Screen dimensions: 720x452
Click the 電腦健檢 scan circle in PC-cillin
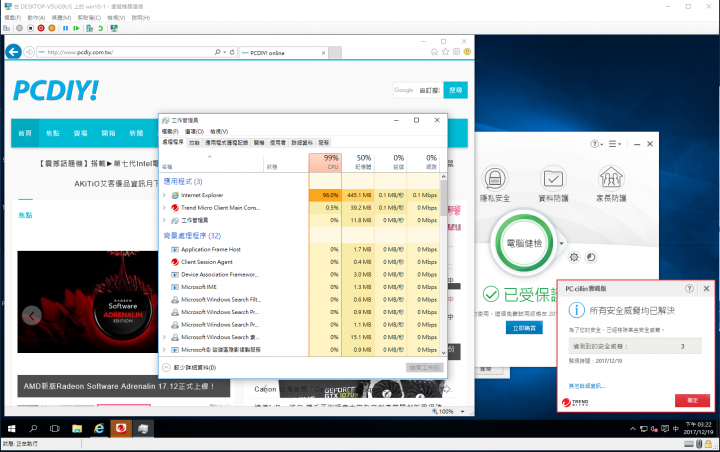click(524, 243)
